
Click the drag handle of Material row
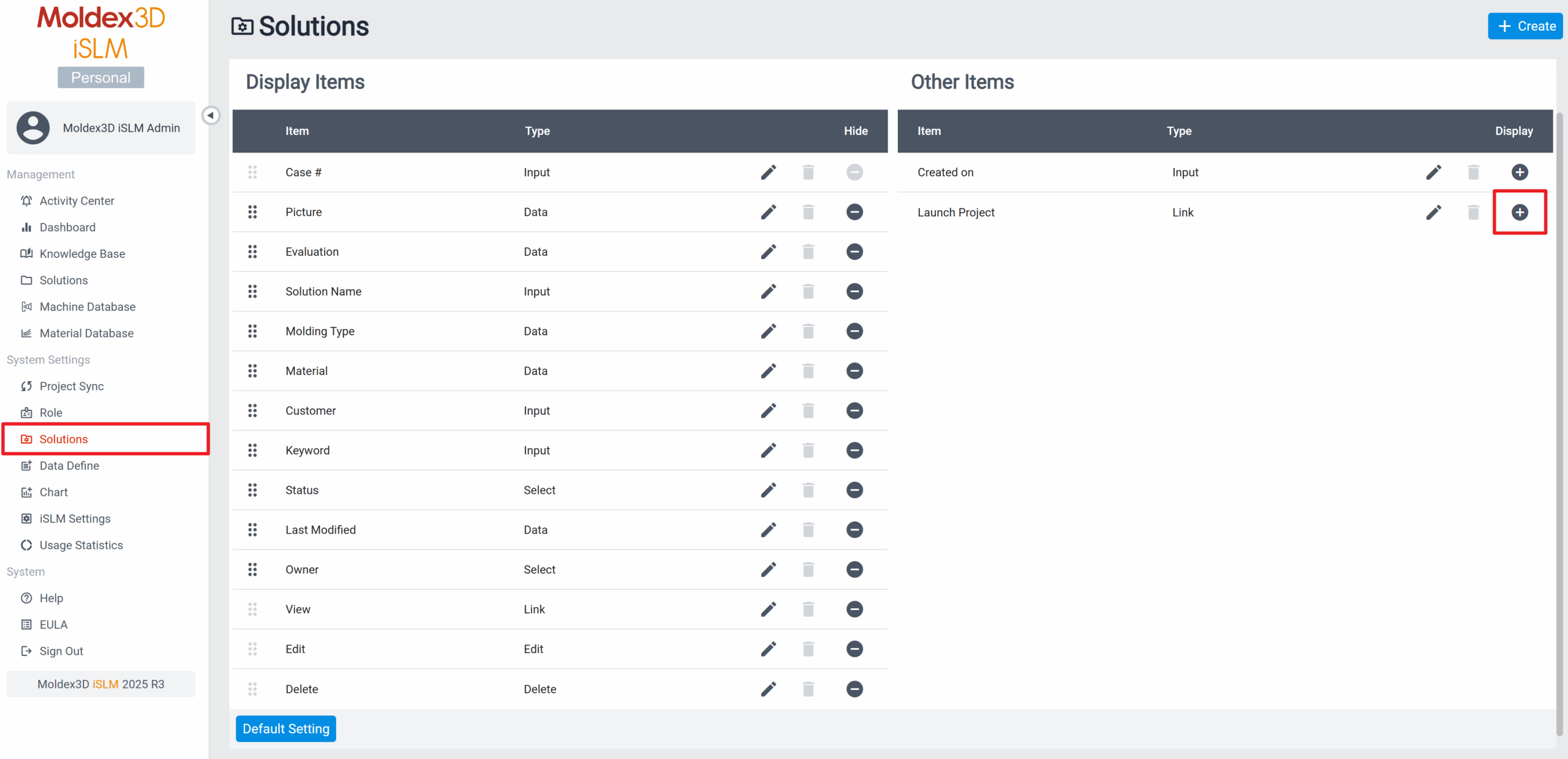pyautogui.click(x=252, y=371)
